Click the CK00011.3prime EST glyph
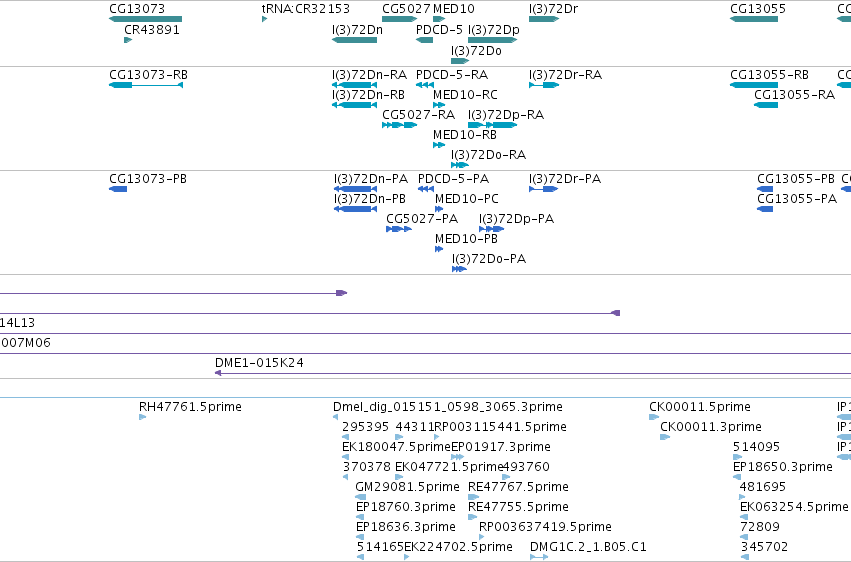 pos(665,437)
